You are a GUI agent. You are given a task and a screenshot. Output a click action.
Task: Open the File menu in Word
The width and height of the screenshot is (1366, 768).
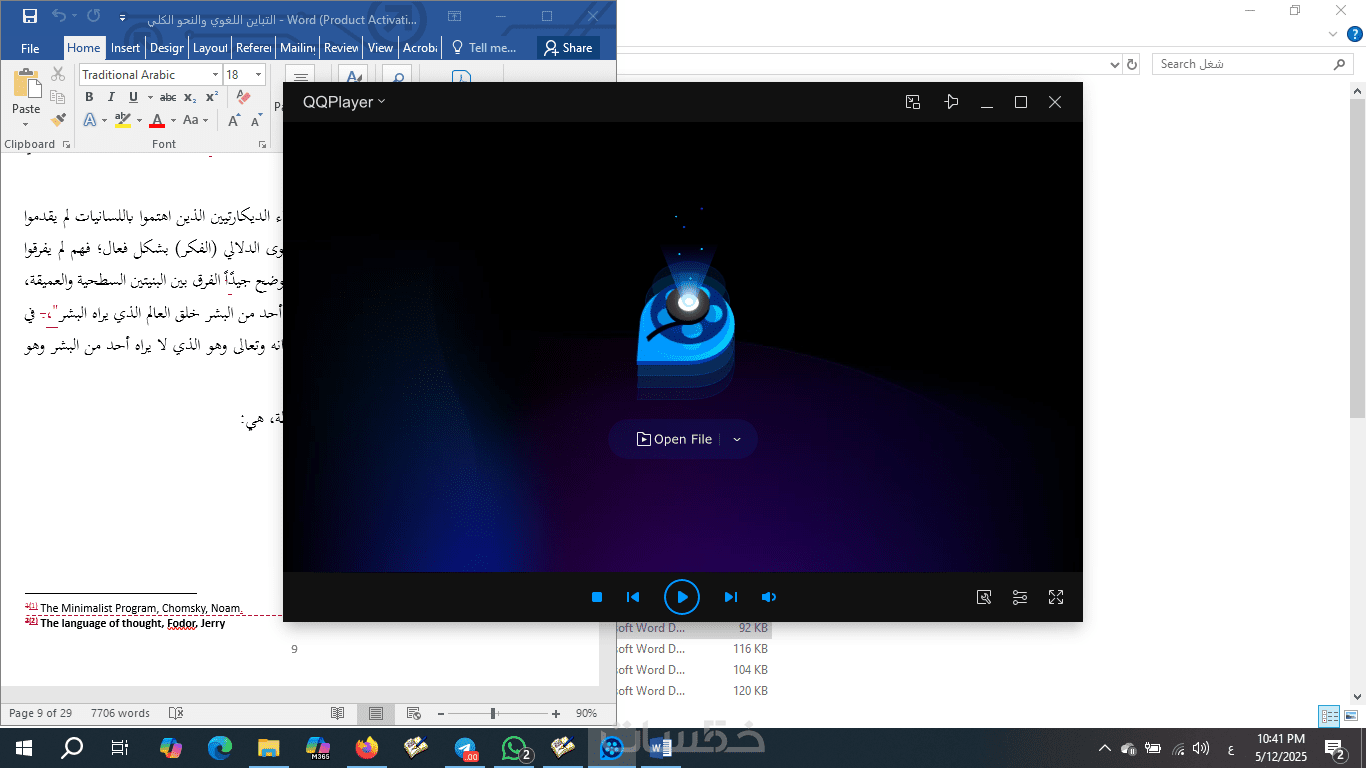coord(30,48)
